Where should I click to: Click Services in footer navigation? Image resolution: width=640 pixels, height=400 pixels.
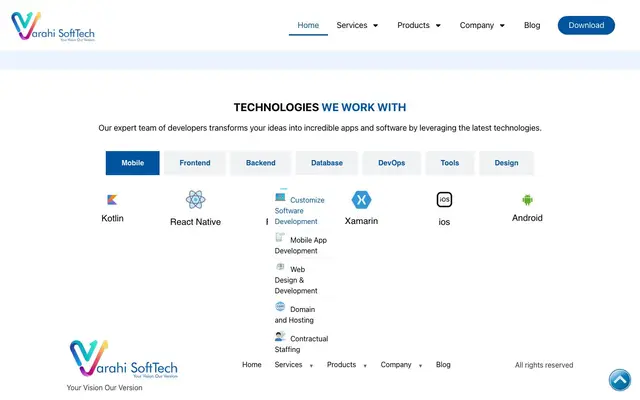[x=288, y=364]
